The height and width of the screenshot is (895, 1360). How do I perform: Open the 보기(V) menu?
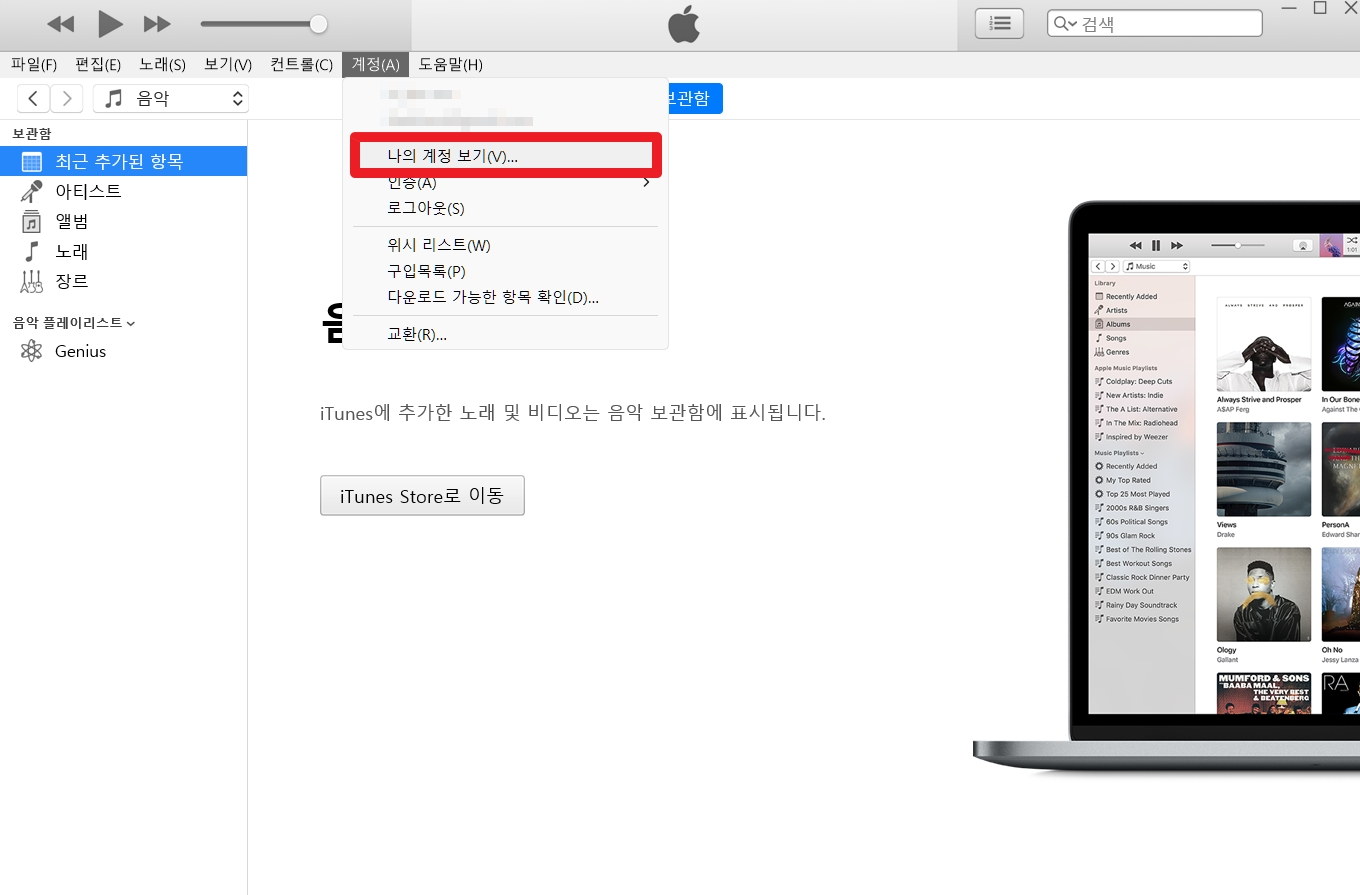click(x=228, y=65)
